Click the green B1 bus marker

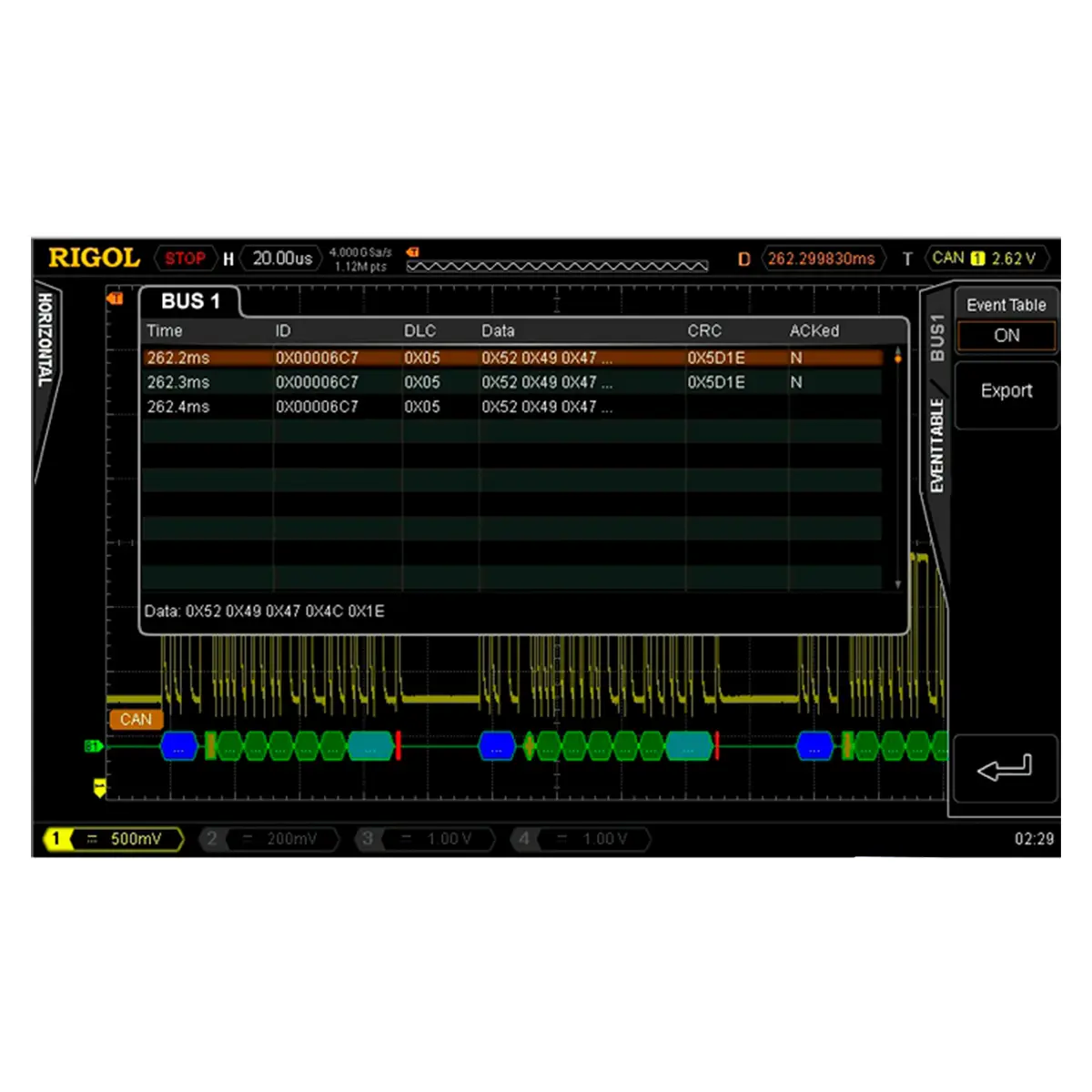tap(93, 746)
